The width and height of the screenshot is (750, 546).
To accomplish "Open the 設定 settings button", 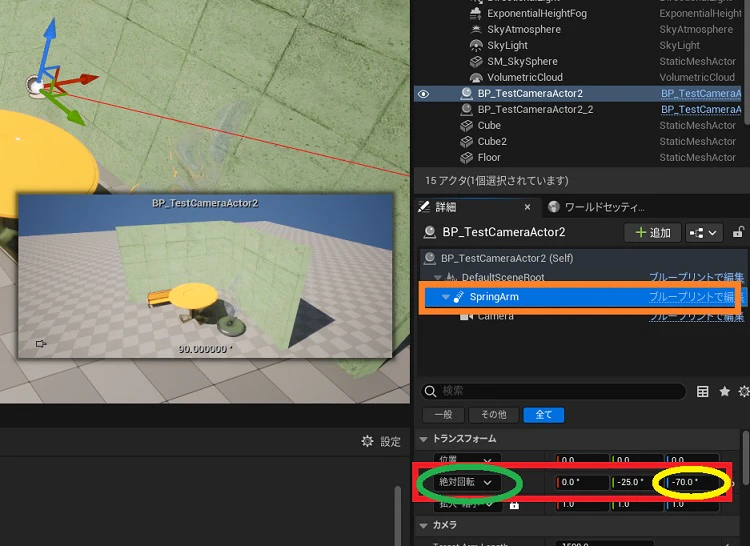I will pos(381,441).
